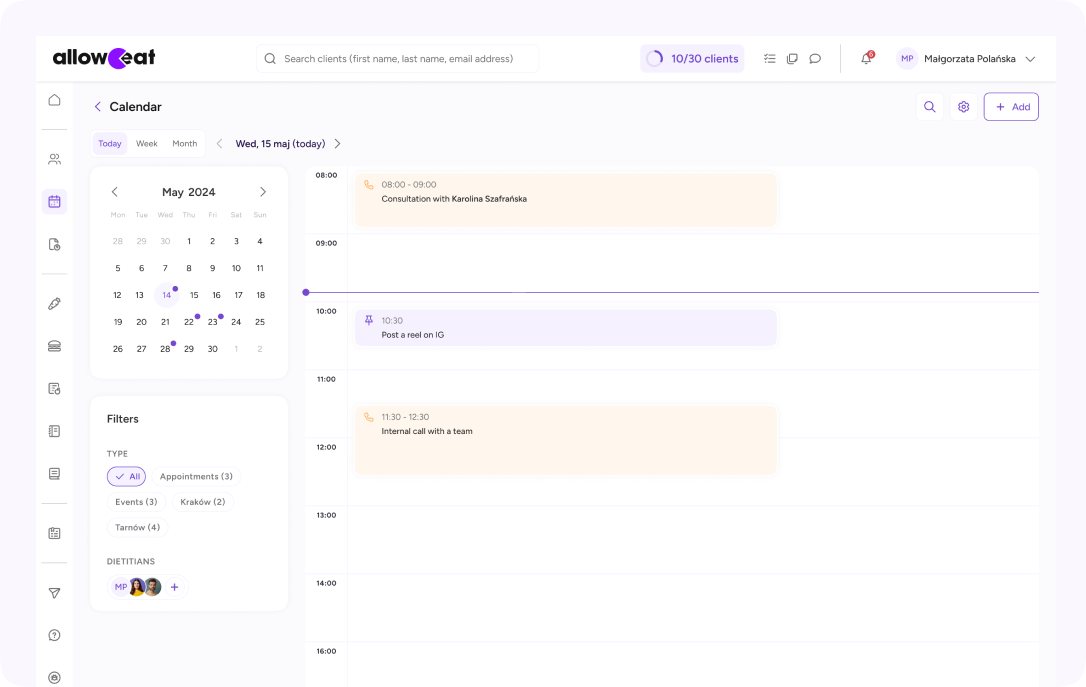Open calendar settings gear
Viewport: 1086px width, 687px height.
(x=963, y=107)
